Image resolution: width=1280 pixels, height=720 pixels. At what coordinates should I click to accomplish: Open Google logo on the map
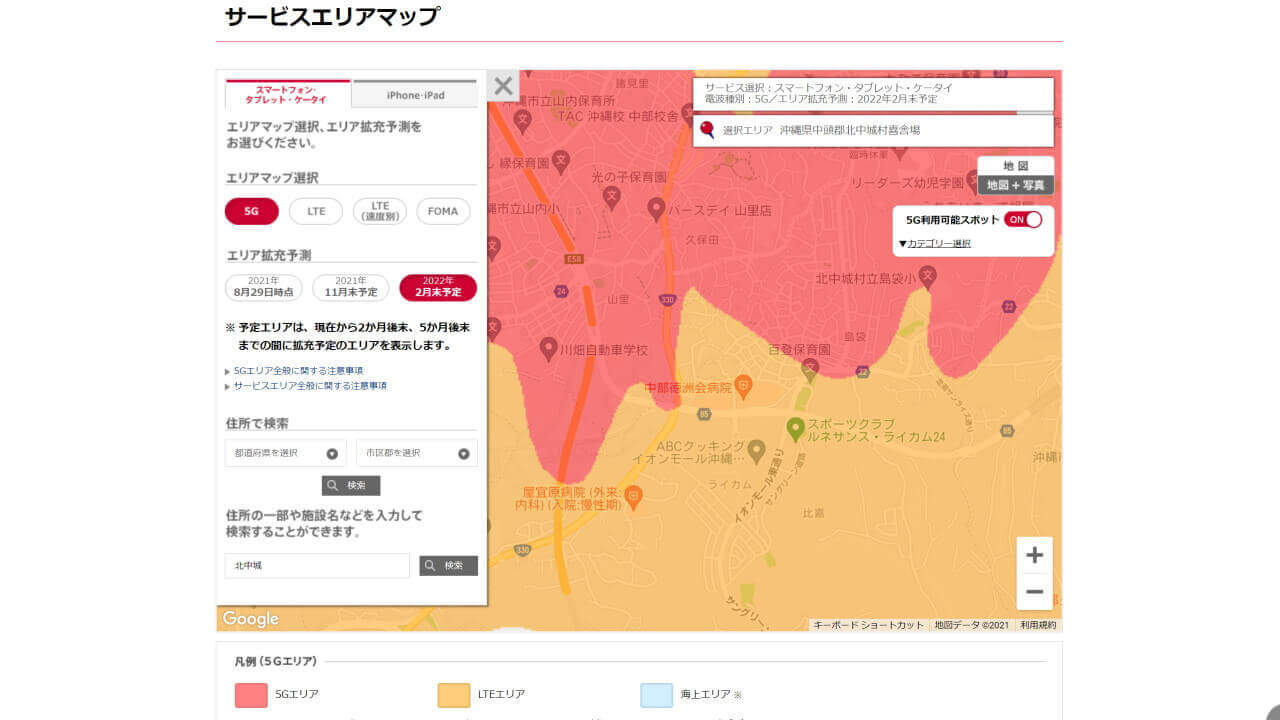click(x=249, y=618)
